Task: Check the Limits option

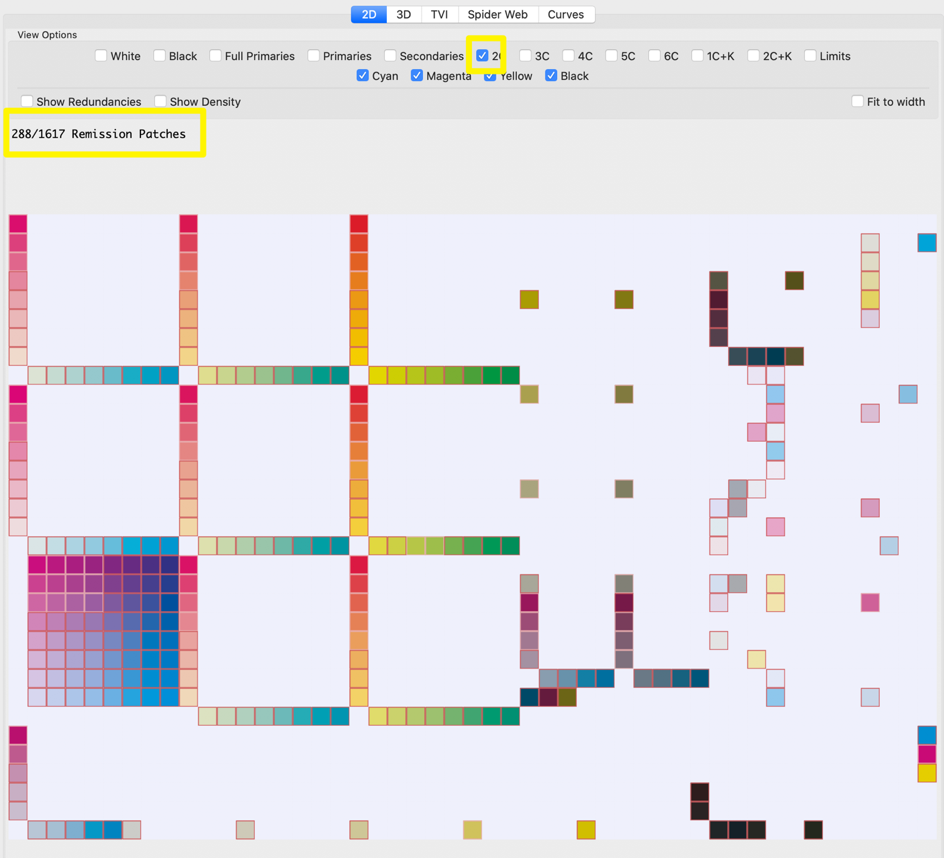Action: 810,56
